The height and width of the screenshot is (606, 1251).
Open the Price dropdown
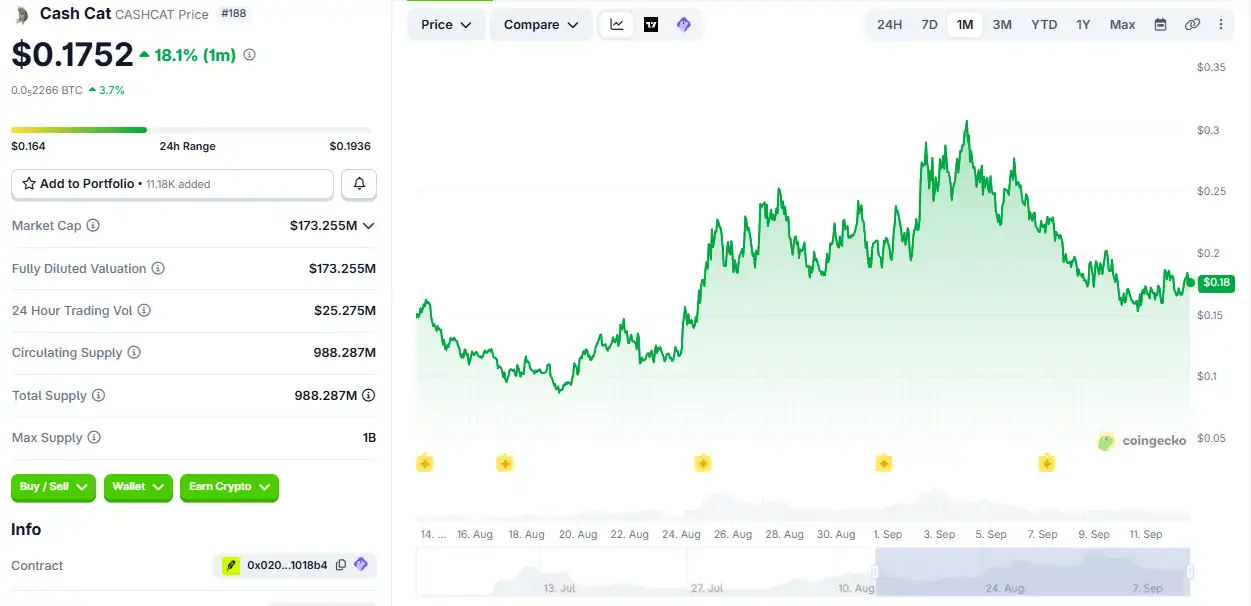pos(447,24)
